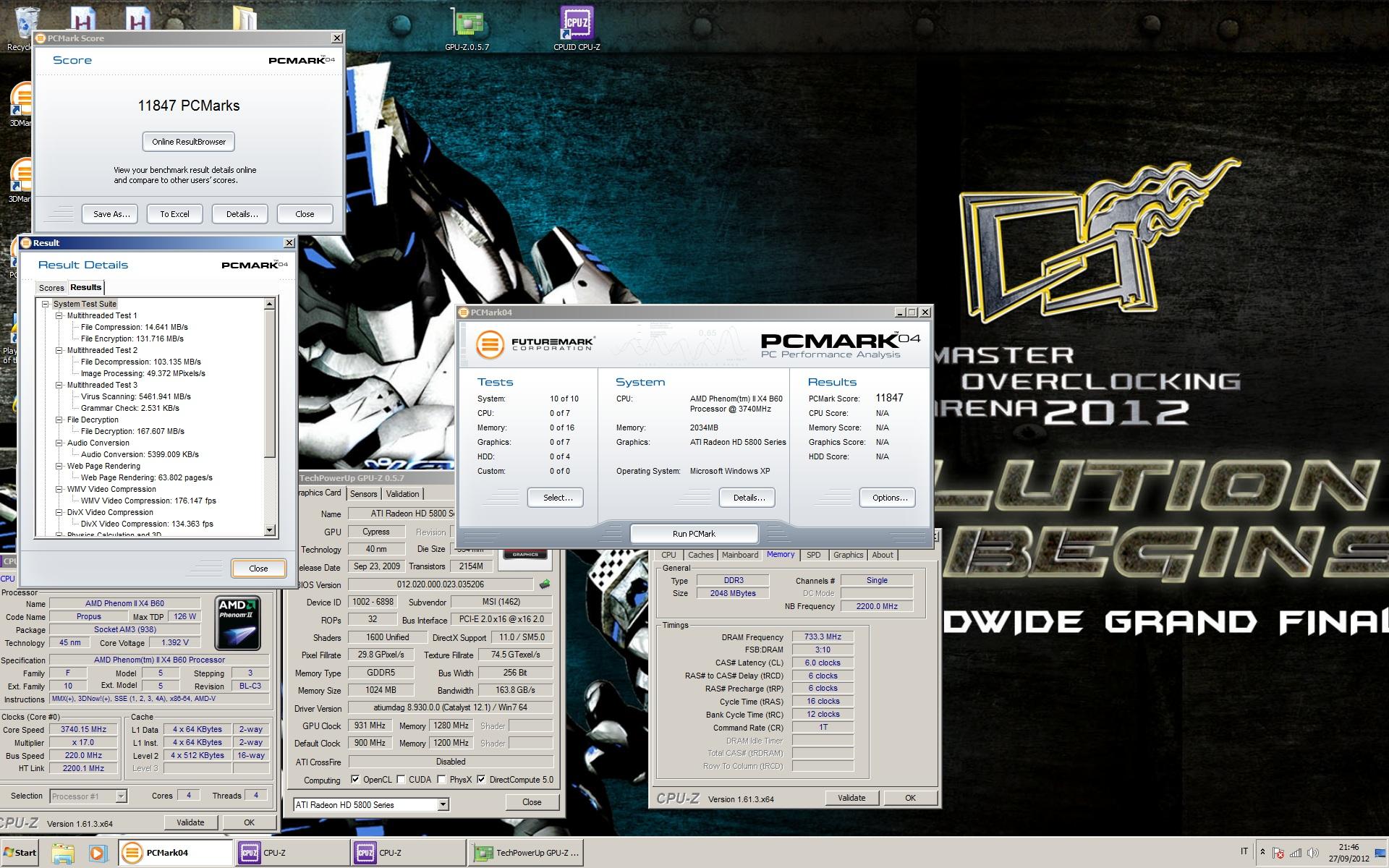This screenshot has width=1389, height=868.
Task: Switch to the Validation tab in GPU-Z
Action: coord(402,494)
